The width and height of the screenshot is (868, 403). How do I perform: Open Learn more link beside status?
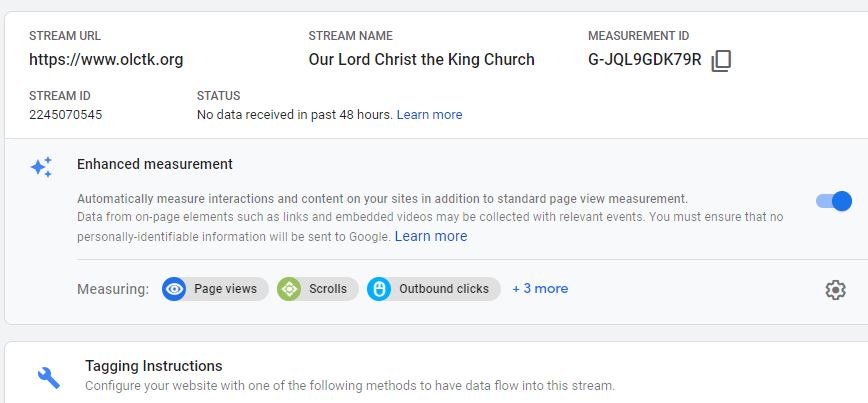pos(429,115)
